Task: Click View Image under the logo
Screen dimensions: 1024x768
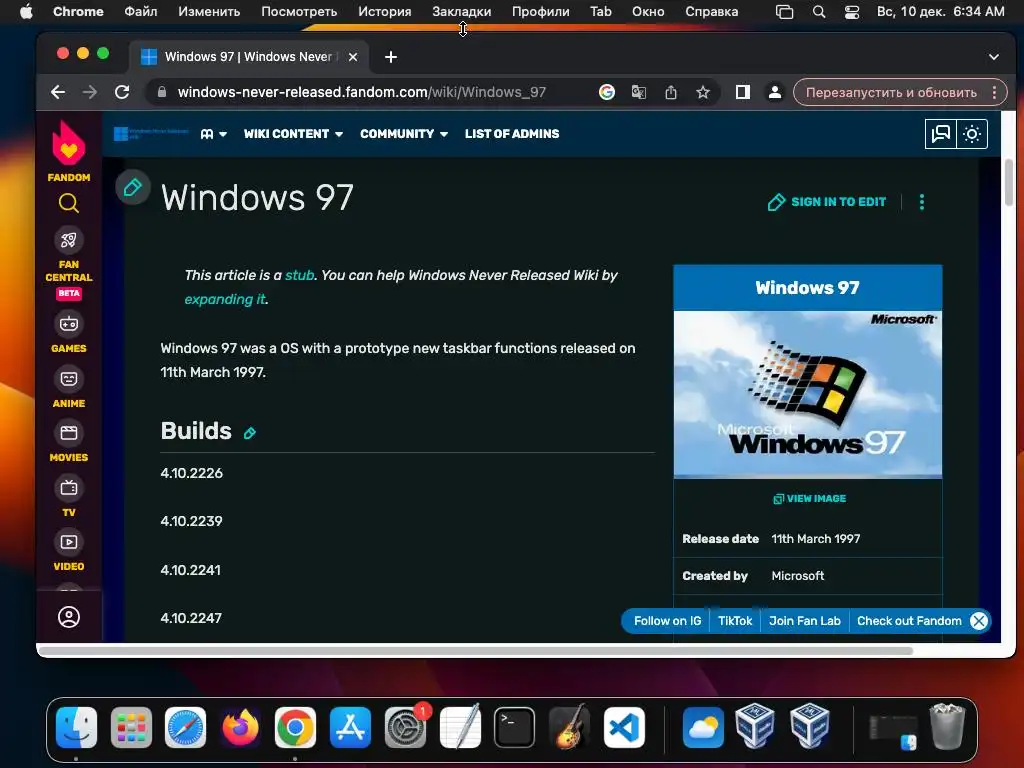Action: [x=809, y=498]
